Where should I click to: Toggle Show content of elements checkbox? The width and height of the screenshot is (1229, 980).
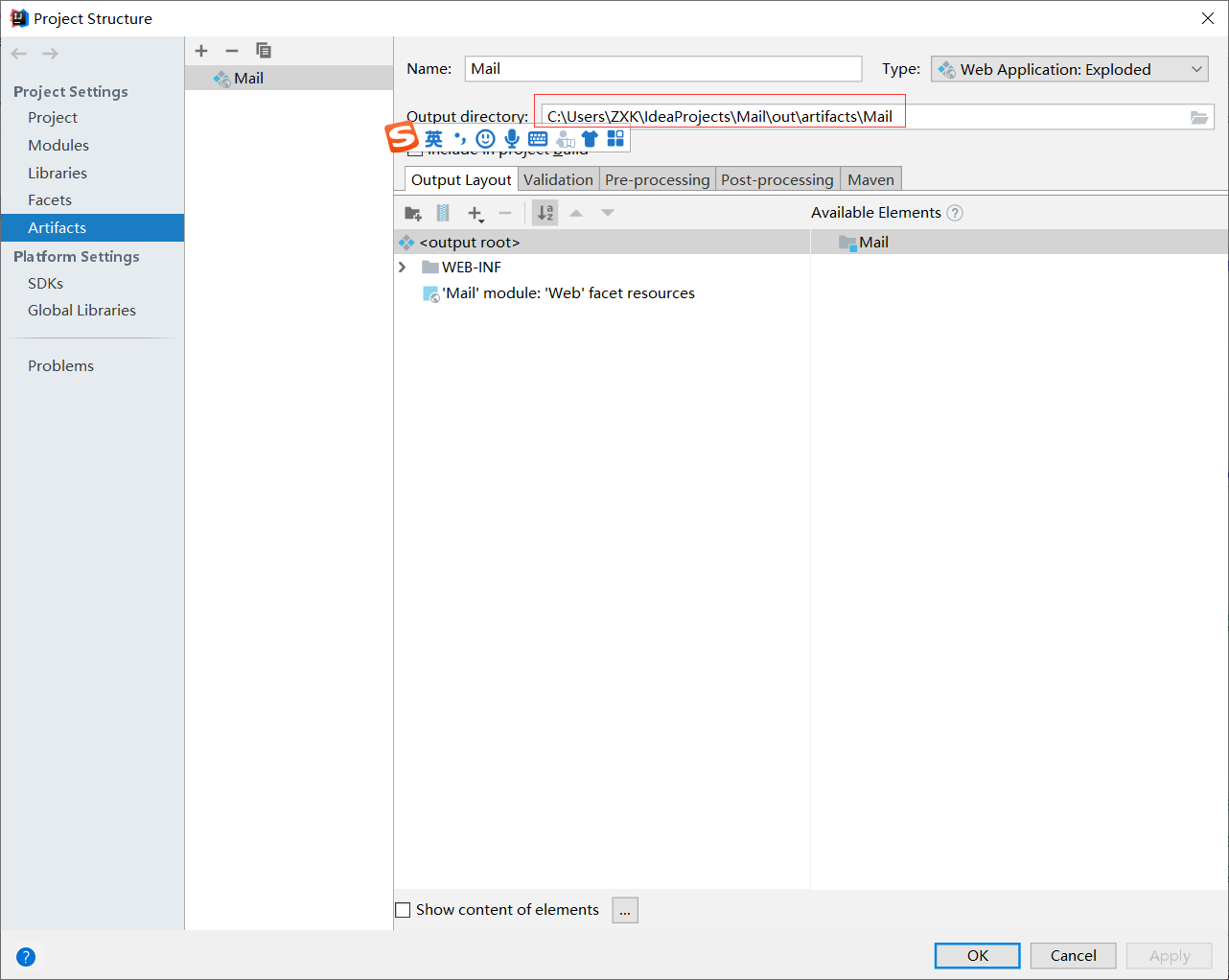(404, 910)
